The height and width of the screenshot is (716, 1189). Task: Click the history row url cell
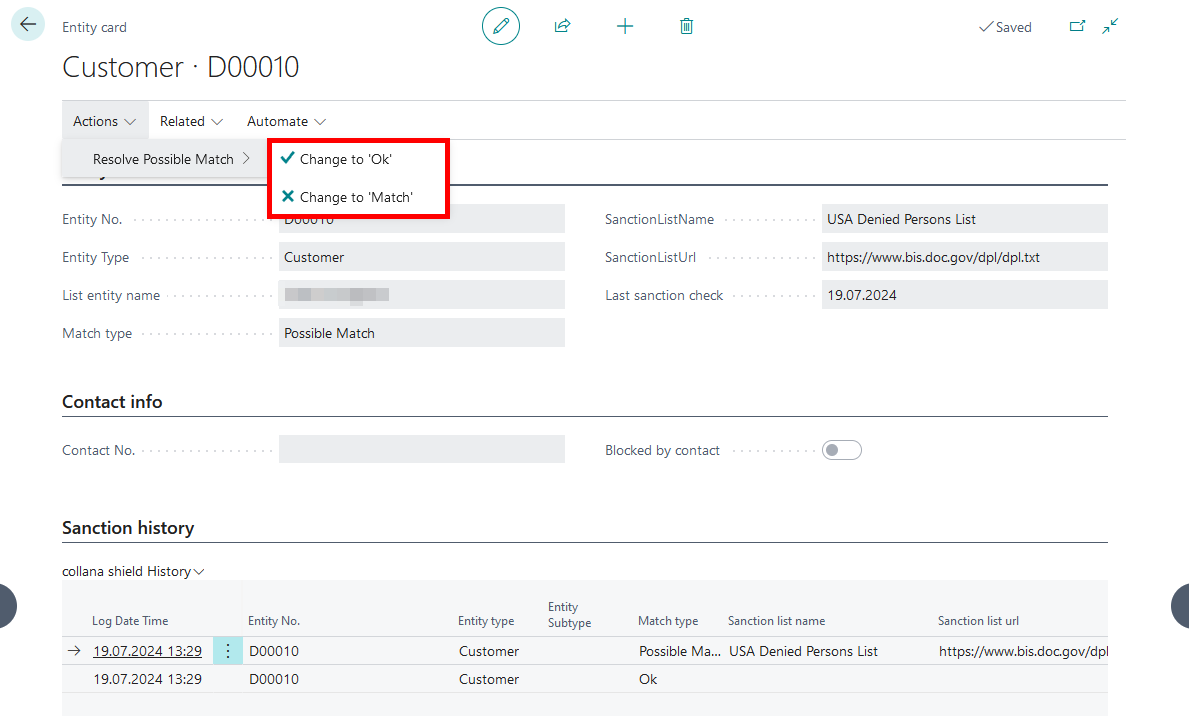pos(1023,651)
